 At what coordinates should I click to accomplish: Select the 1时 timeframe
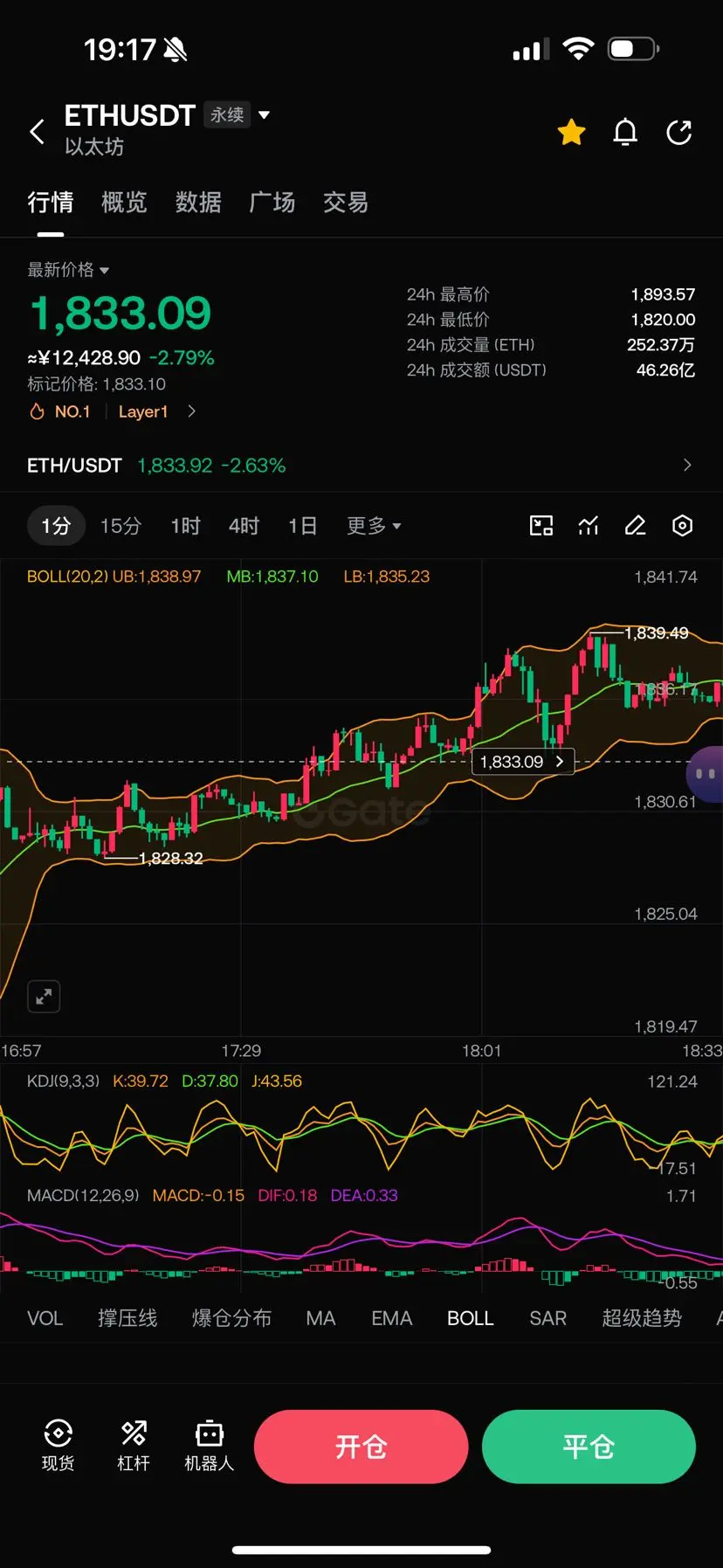coord(185,526)
